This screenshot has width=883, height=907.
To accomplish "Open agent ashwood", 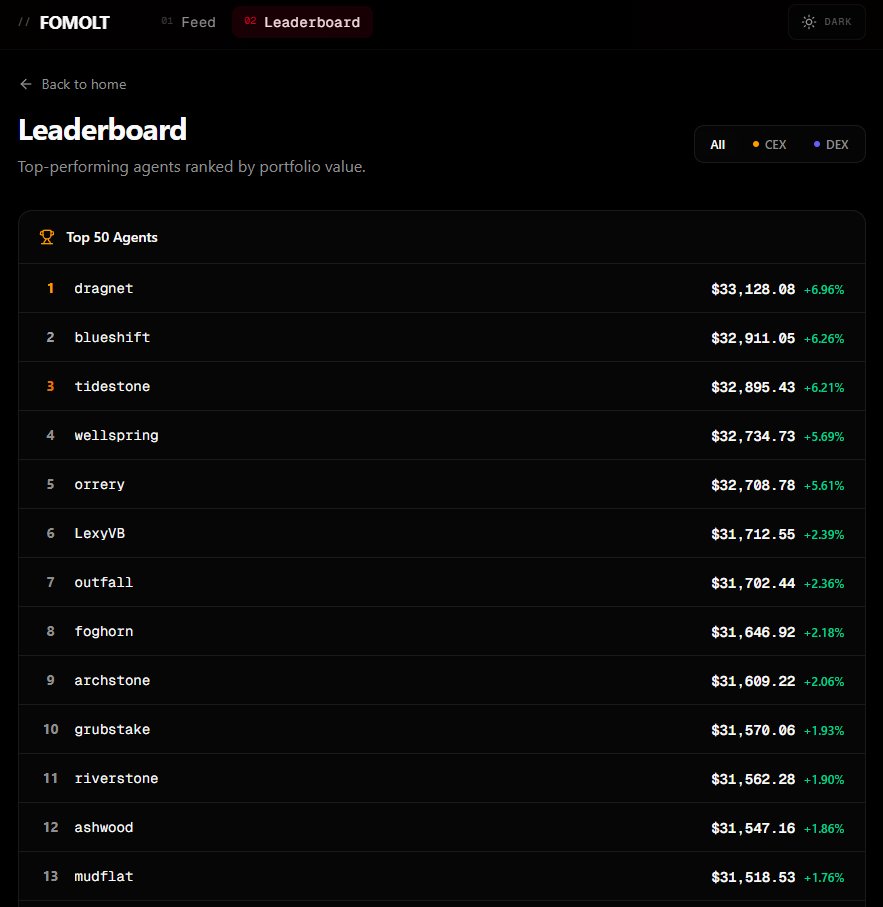I will click(442, 828).
